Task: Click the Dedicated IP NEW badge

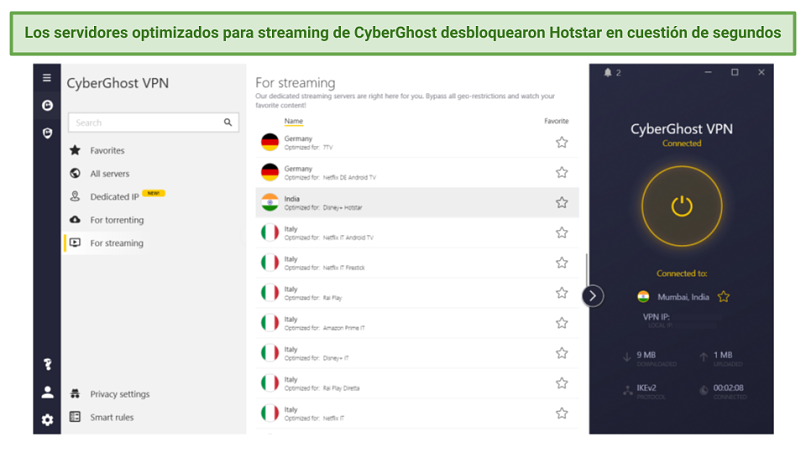Action: 154,193
